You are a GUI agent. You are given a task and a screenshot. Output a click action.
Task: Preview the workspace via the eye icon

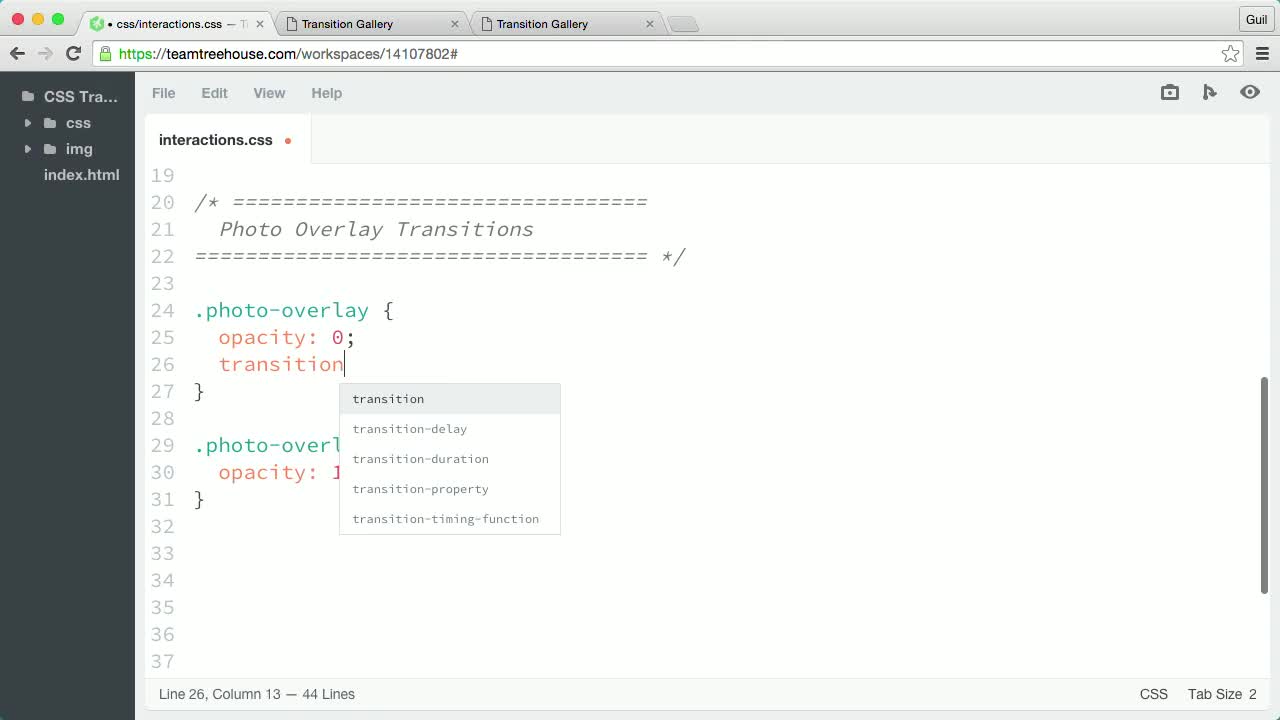pos(1250,92)
